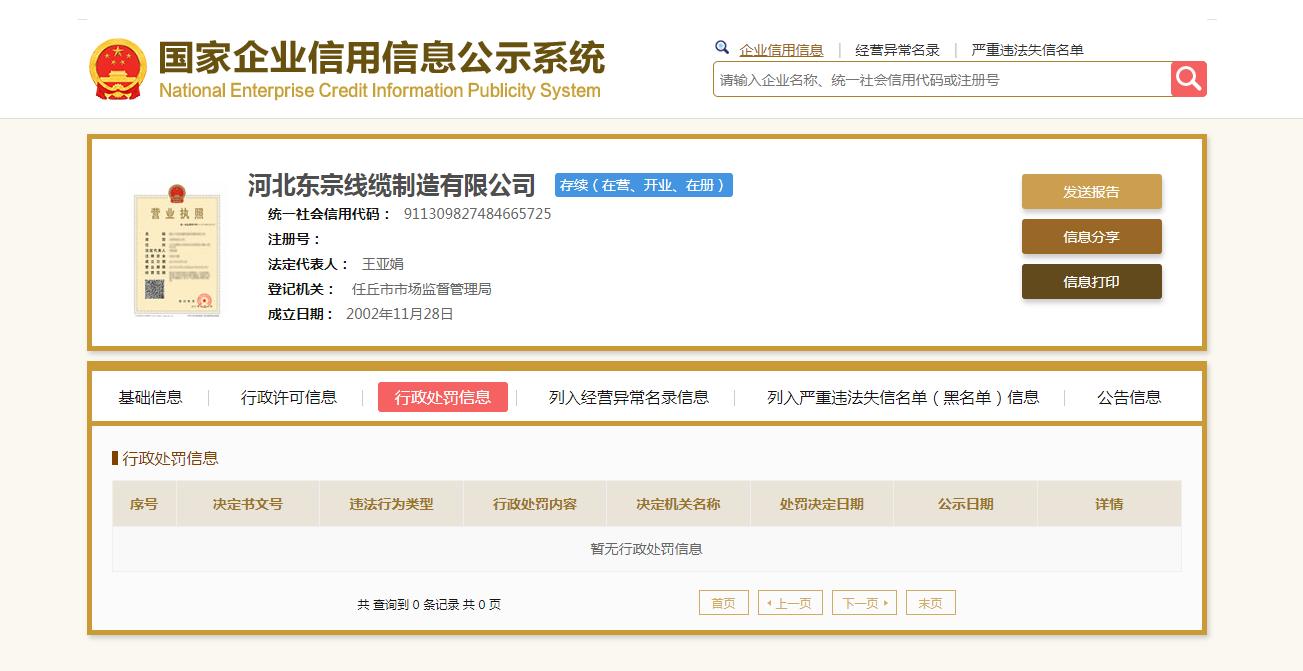Select the 企业信用信息 search category
1303x671 pixels.
click(781, 50)
